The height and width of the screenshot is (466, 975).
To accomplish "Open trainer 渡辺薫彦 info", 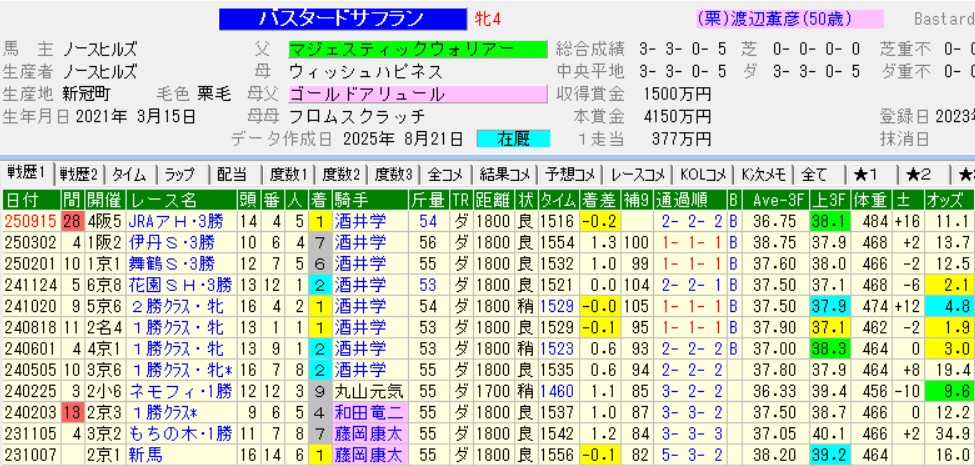I will tap(775, 19).
